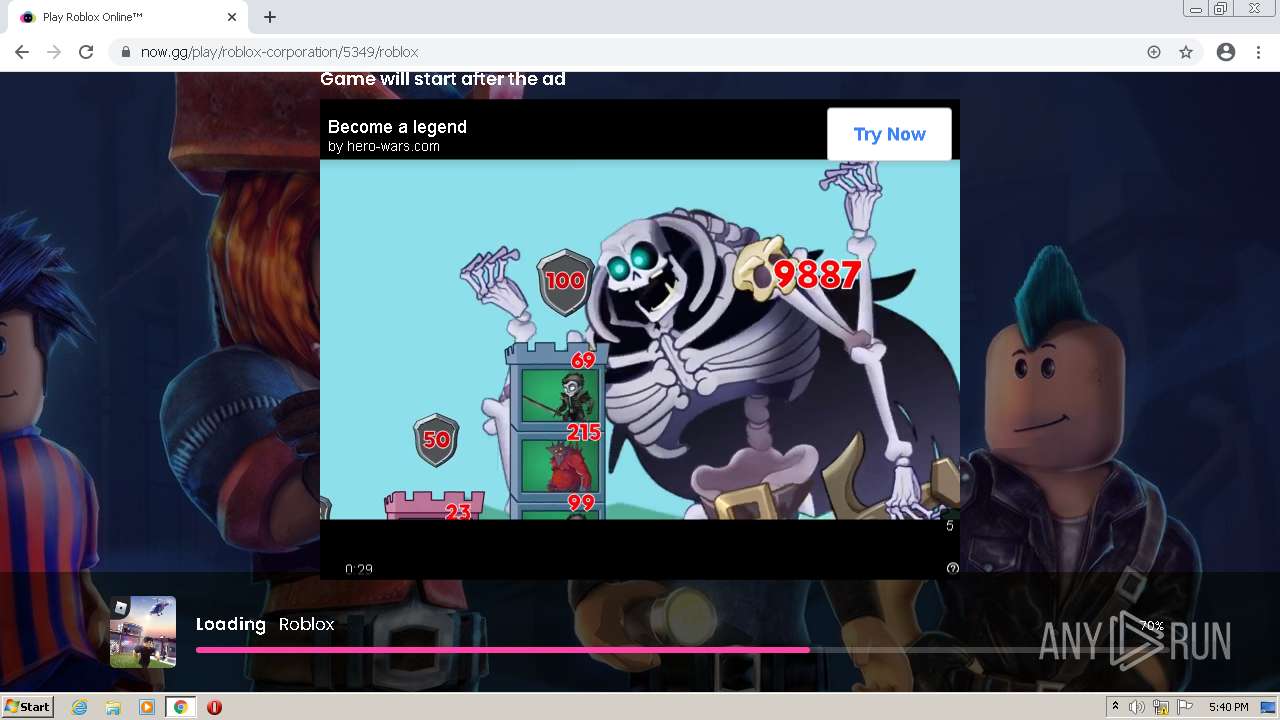Open the hero-wars.com advertiser link
1280x720 pixels.
click(384, 146)
